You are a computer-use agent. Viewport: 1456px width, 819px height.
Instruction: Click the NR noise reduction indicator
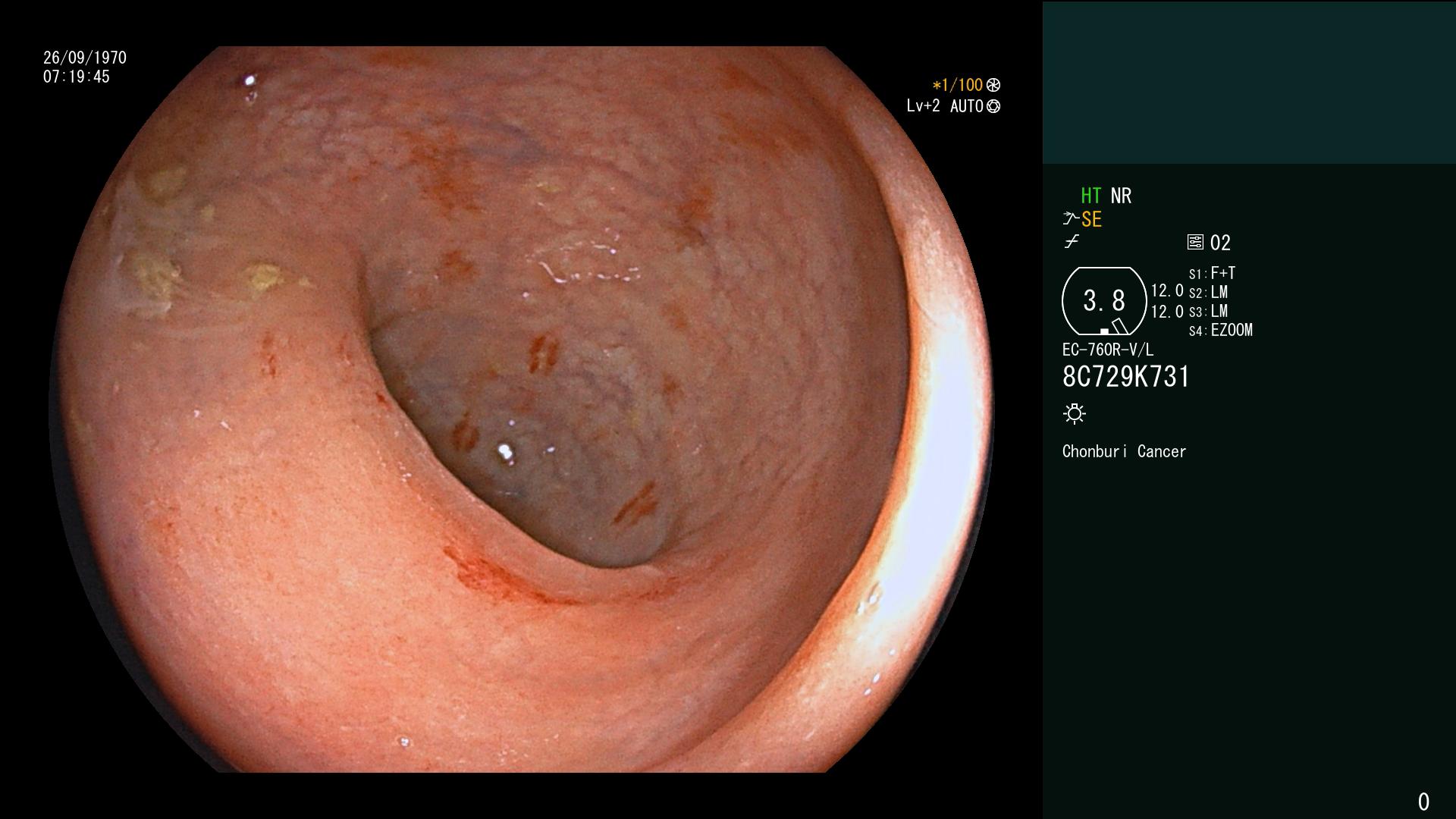click(1121, 196)
